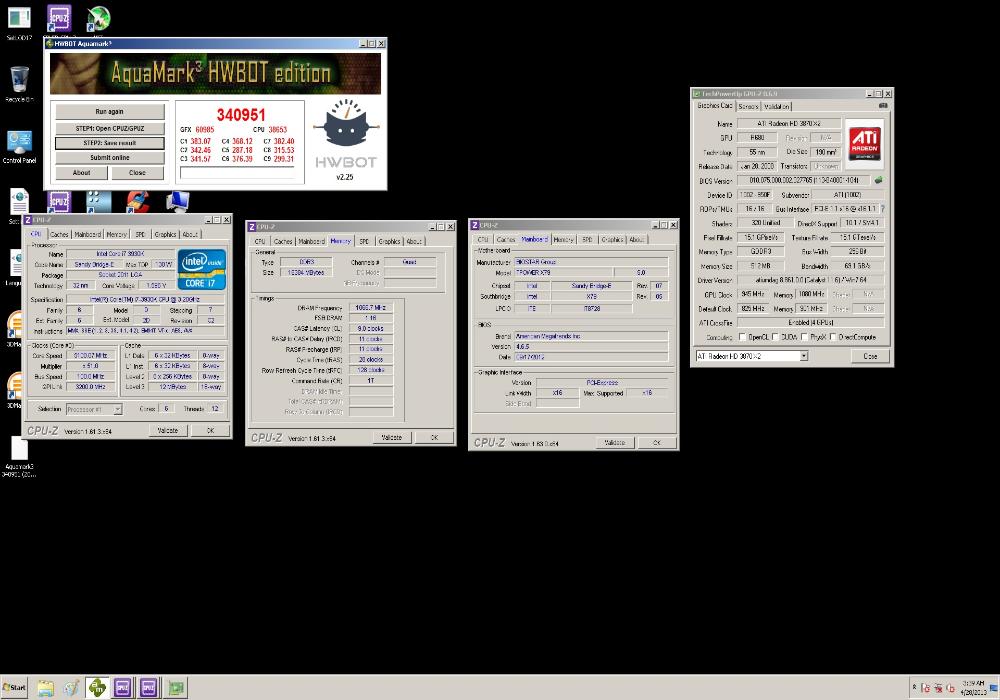Open the green disc desktop shortcut

pos(98,18)
